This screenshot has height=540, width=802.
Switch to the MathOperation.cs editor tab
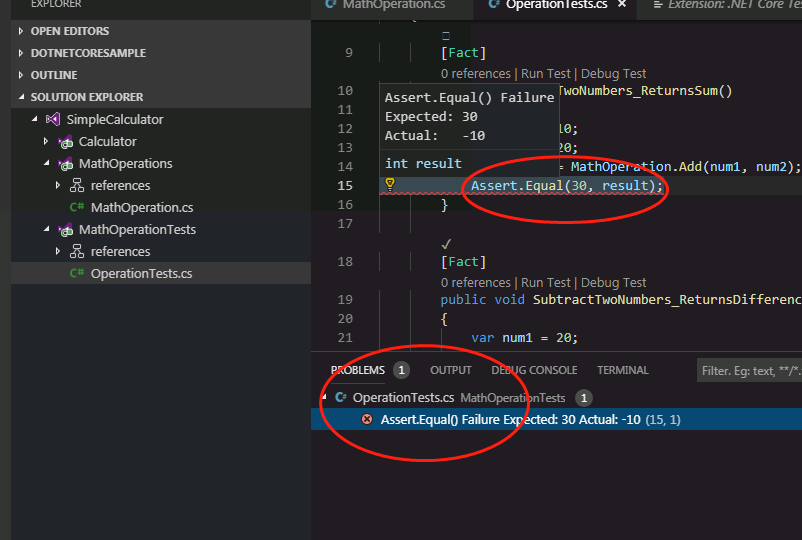coord(391,5)
